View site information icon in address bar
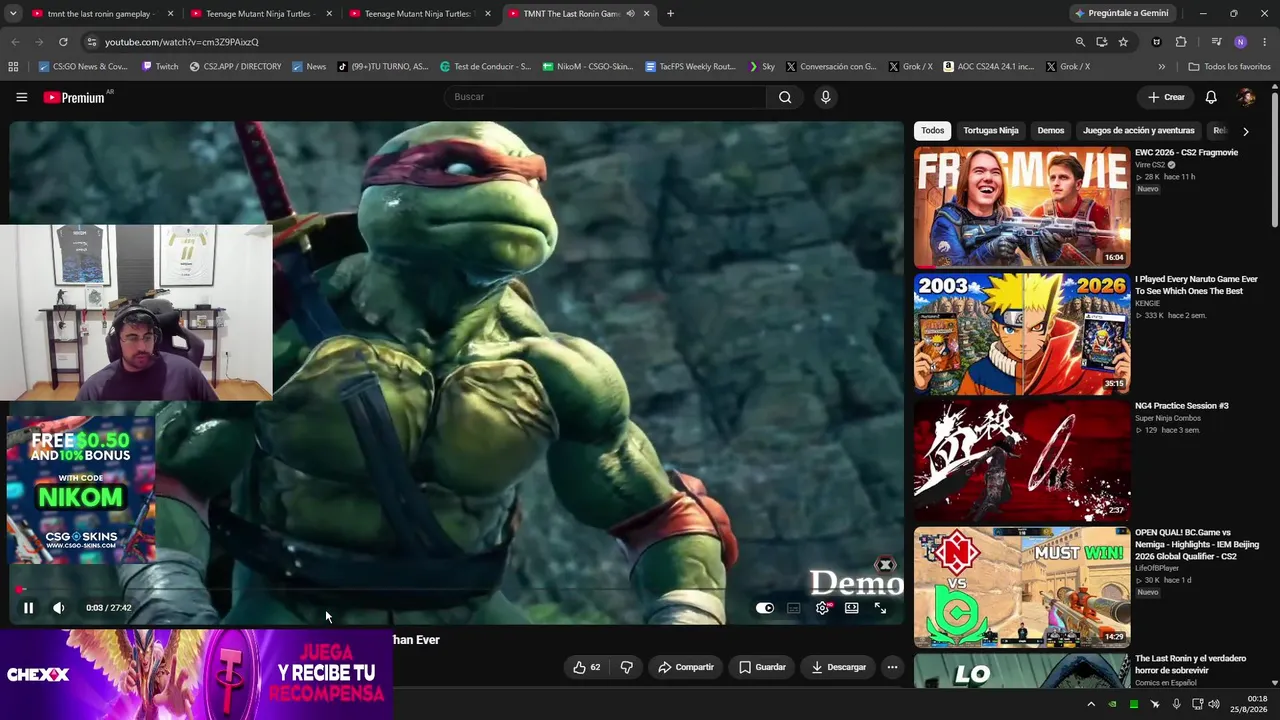Image resolution: width=1280 pixels, height=720 pixels. [x=92, y=42]
